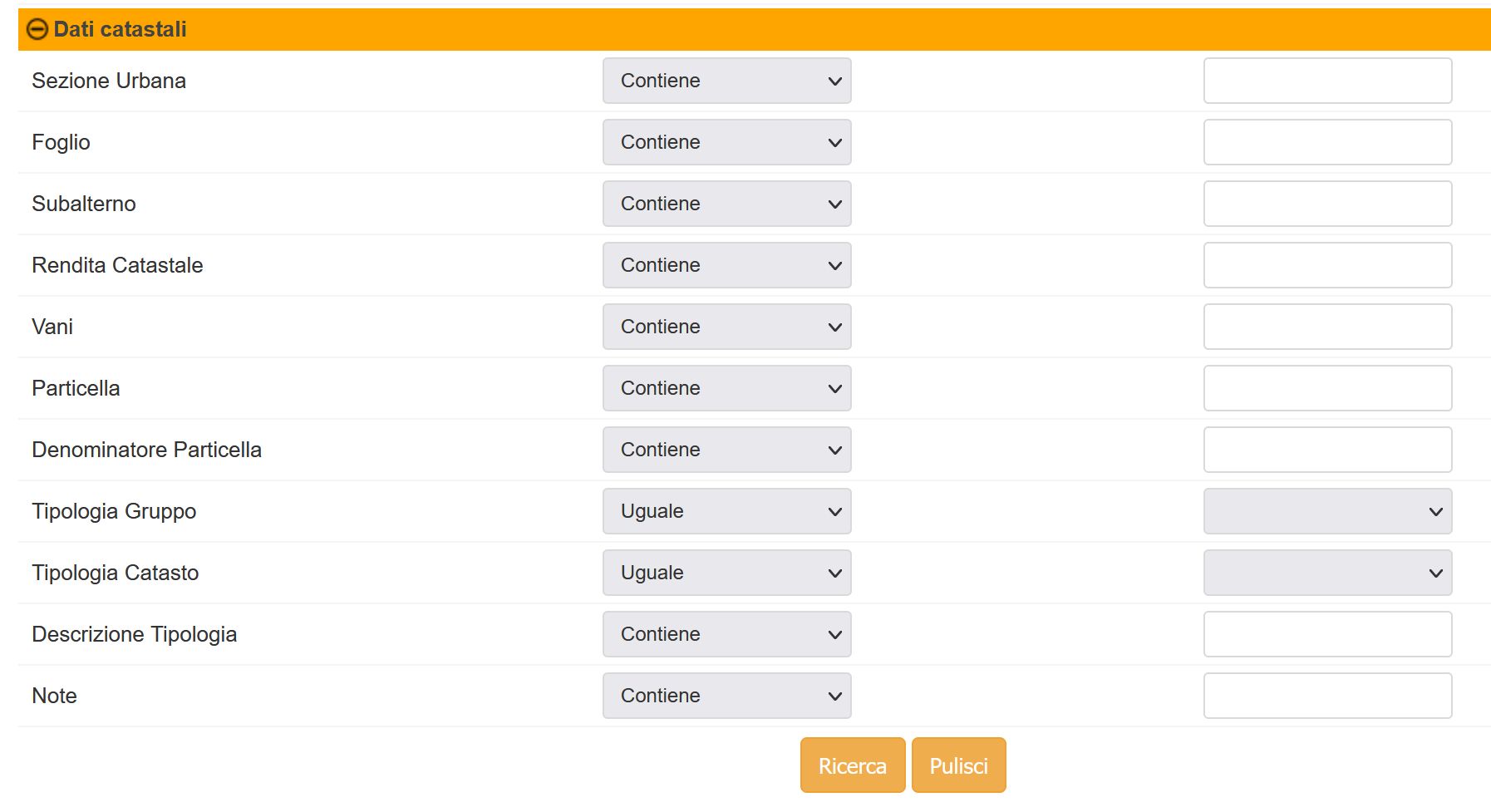Open the Tipologia Catasto value dropdown
The width and height of the screenshot is (1491, 812).
pyautogui.click(x=1327, y=573)
